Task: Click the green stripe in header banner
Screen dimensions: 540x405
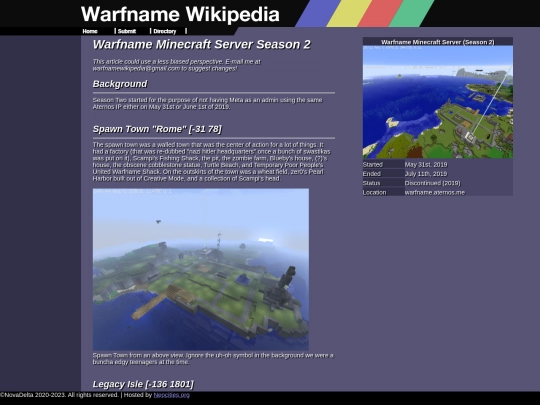Action: tap(412, 13)
